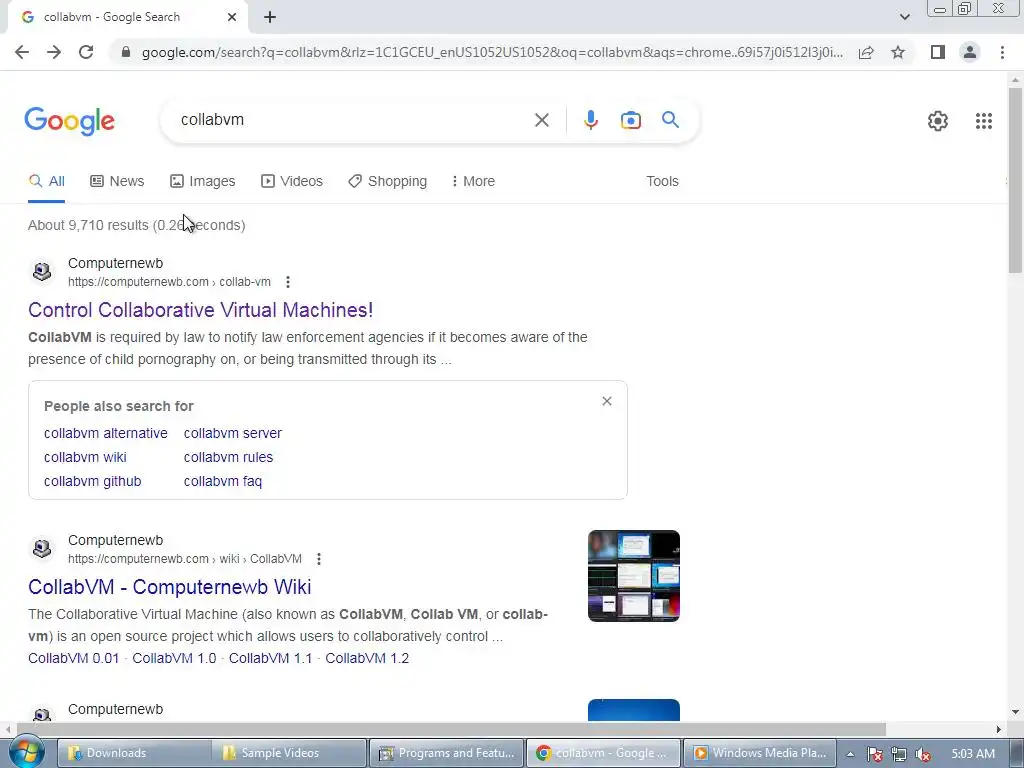Open the Google apps grid

click(x=984, y=121)
